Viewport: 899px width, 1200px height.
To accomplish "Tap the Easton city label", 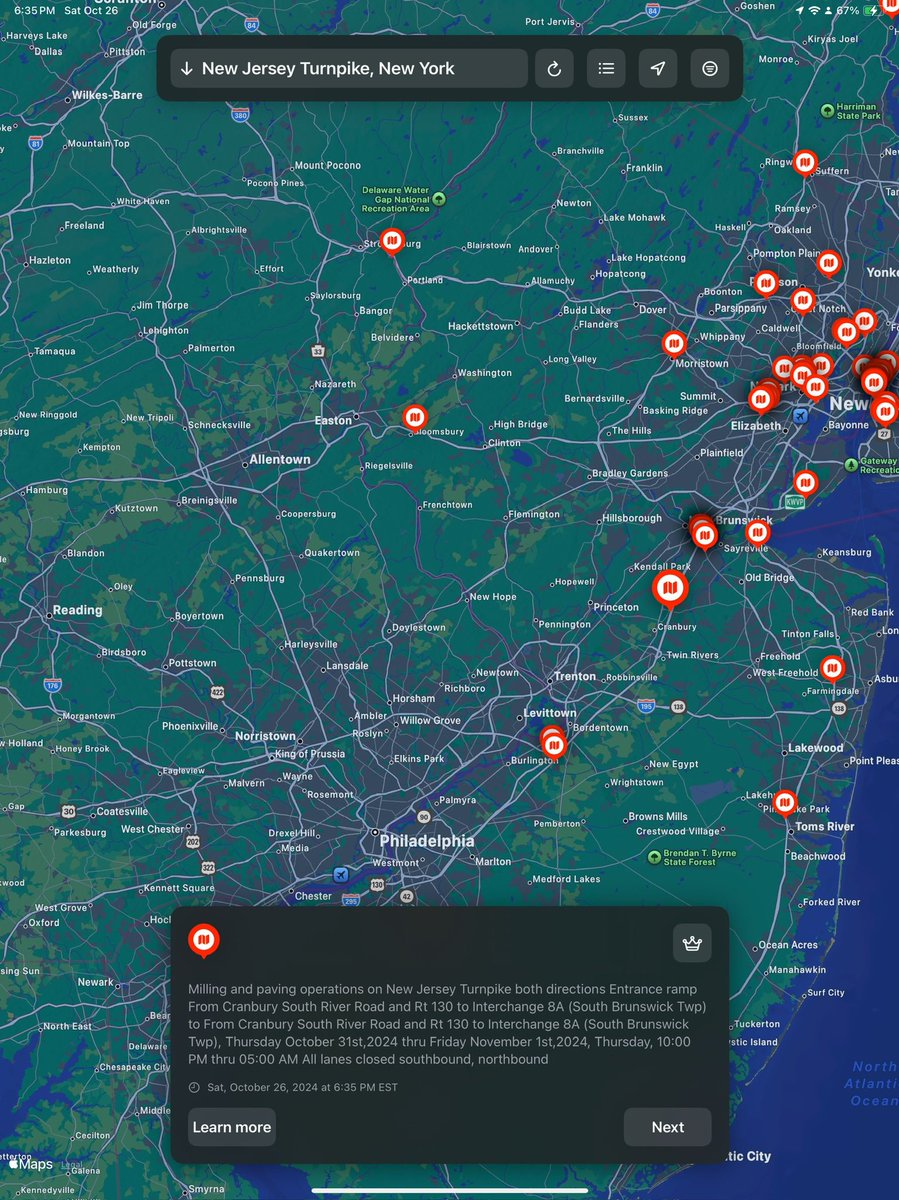I will coord(333,421).
